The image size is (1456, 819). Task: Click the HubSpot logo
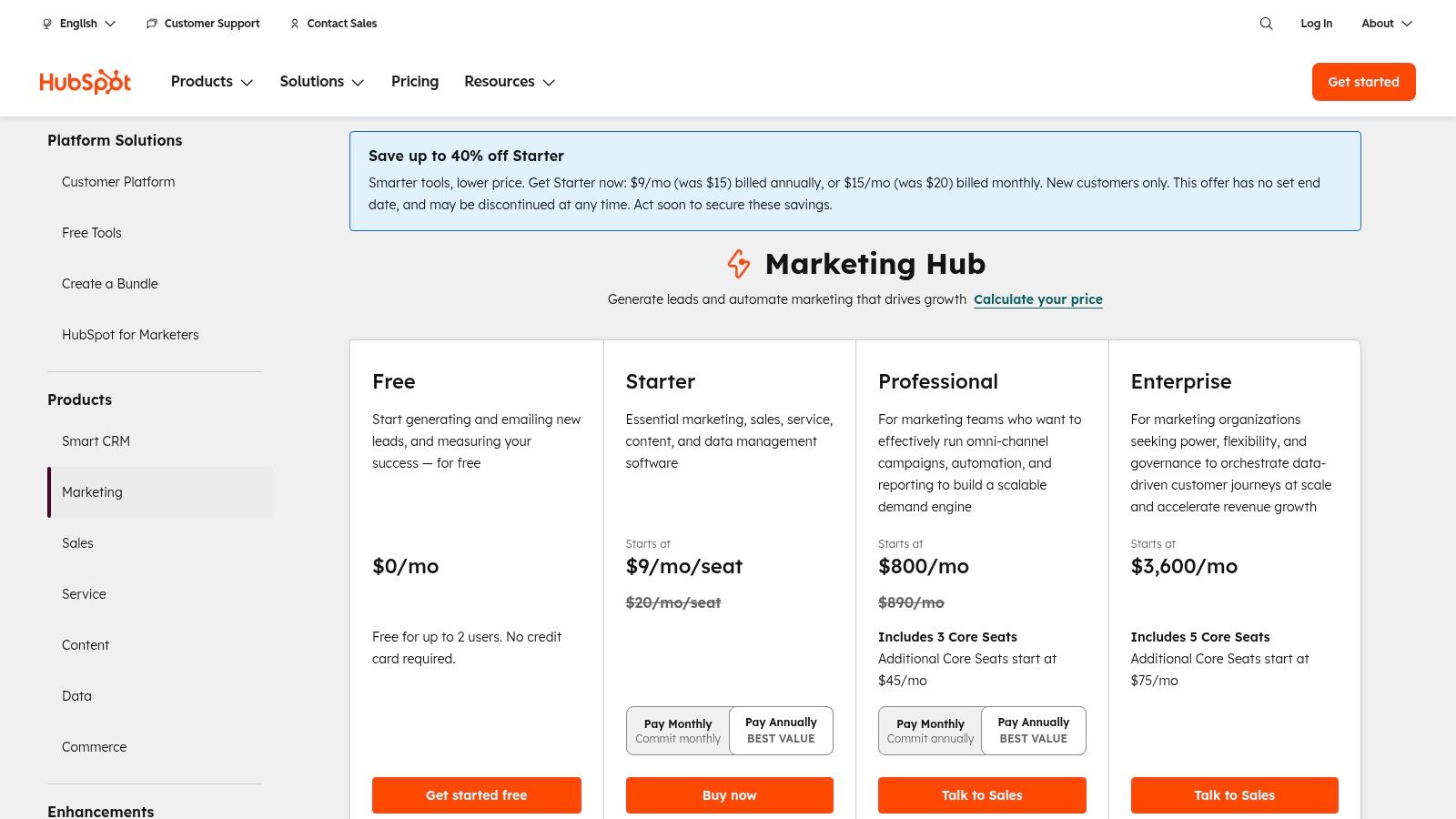coord(85,81)
